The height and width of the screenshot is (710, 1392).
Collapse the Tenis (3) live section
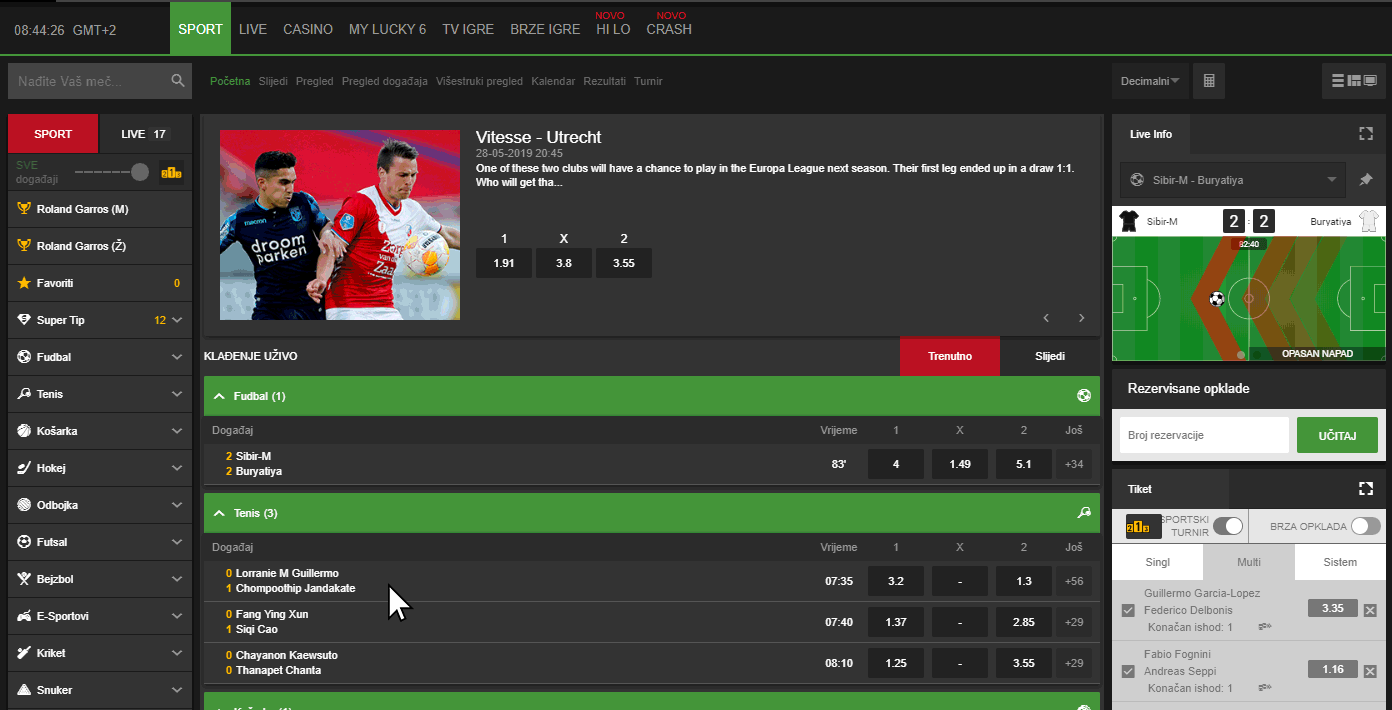[x=219, y=513]
